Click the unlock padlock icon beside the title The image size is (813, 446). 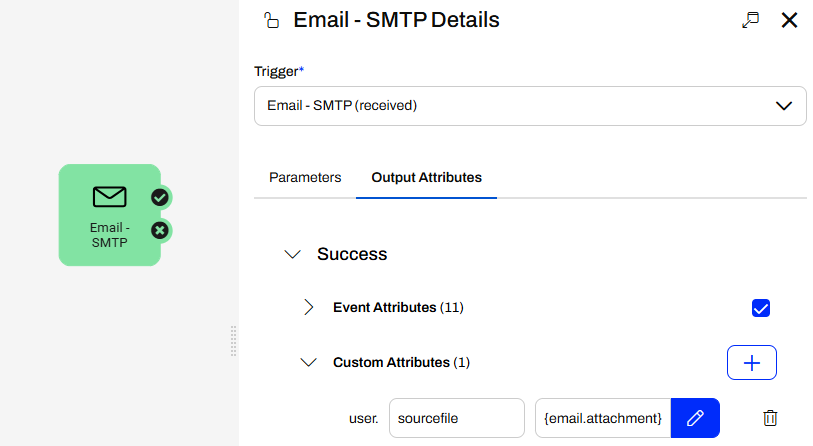(x=269, y=20)
